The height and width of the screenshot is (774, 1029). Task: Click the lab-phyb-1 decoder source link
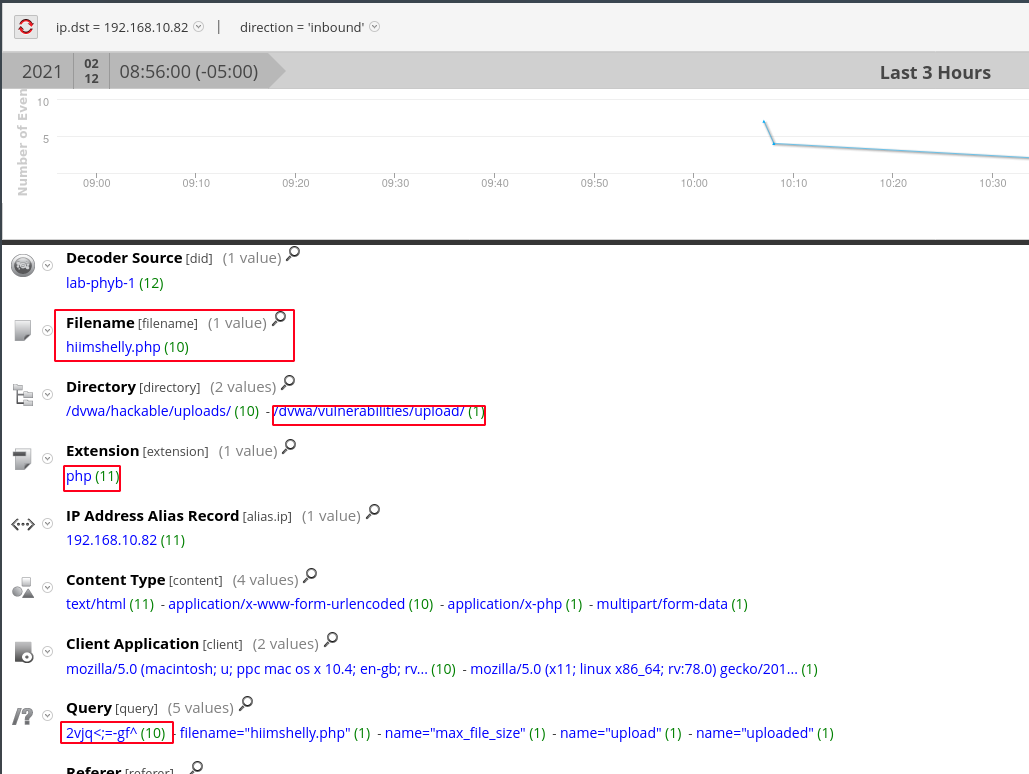click(98, 282)
